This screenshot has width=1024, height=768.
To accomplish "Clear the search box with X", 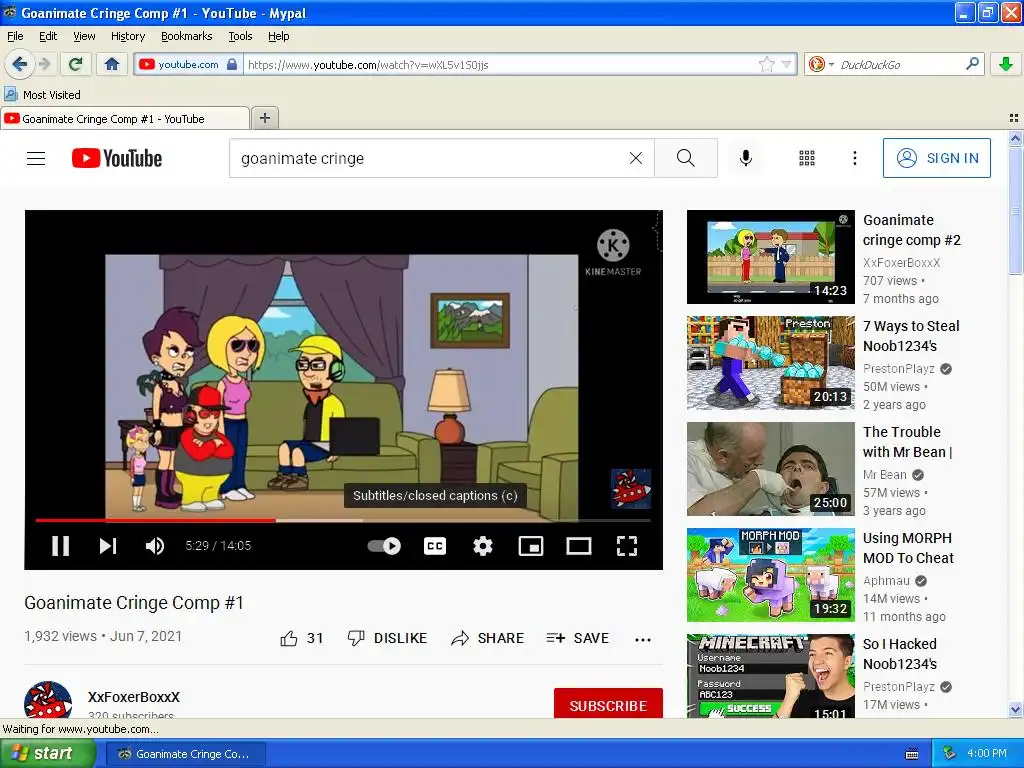I will pos(635,159).
